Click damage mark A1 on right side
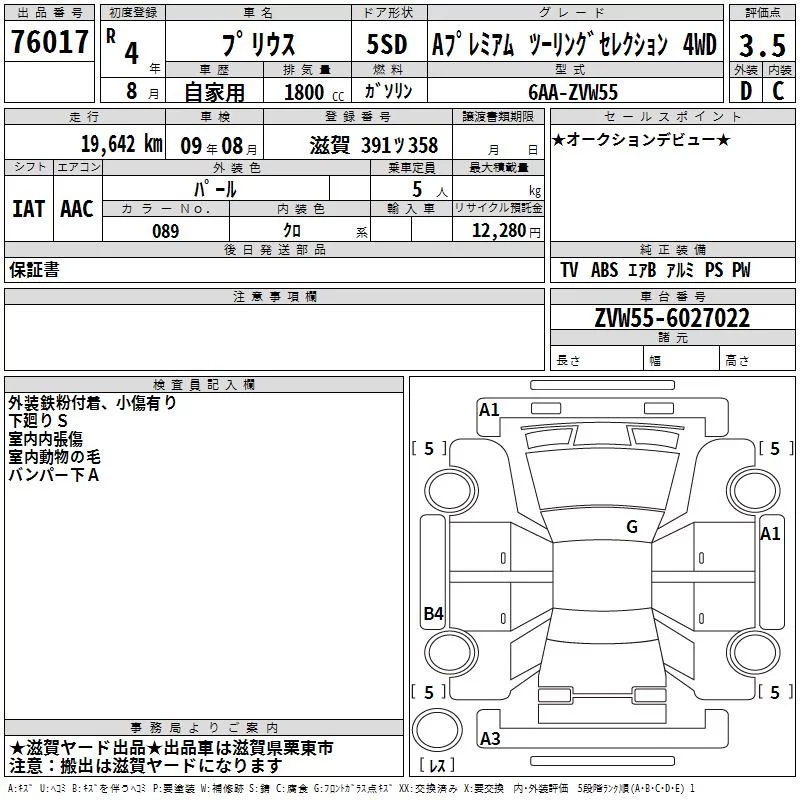Viewport: 800px width, 800px height. [770, 534]
